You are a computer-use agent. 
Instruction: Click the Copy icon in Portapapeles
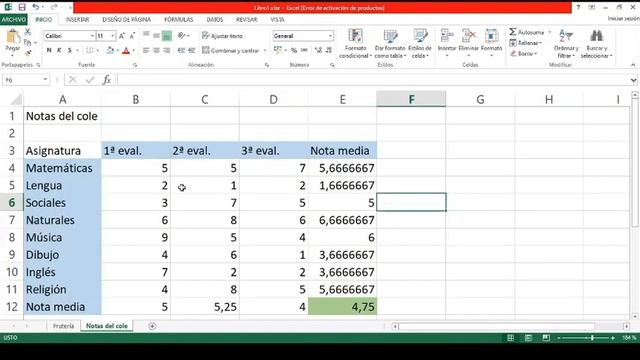27,42
